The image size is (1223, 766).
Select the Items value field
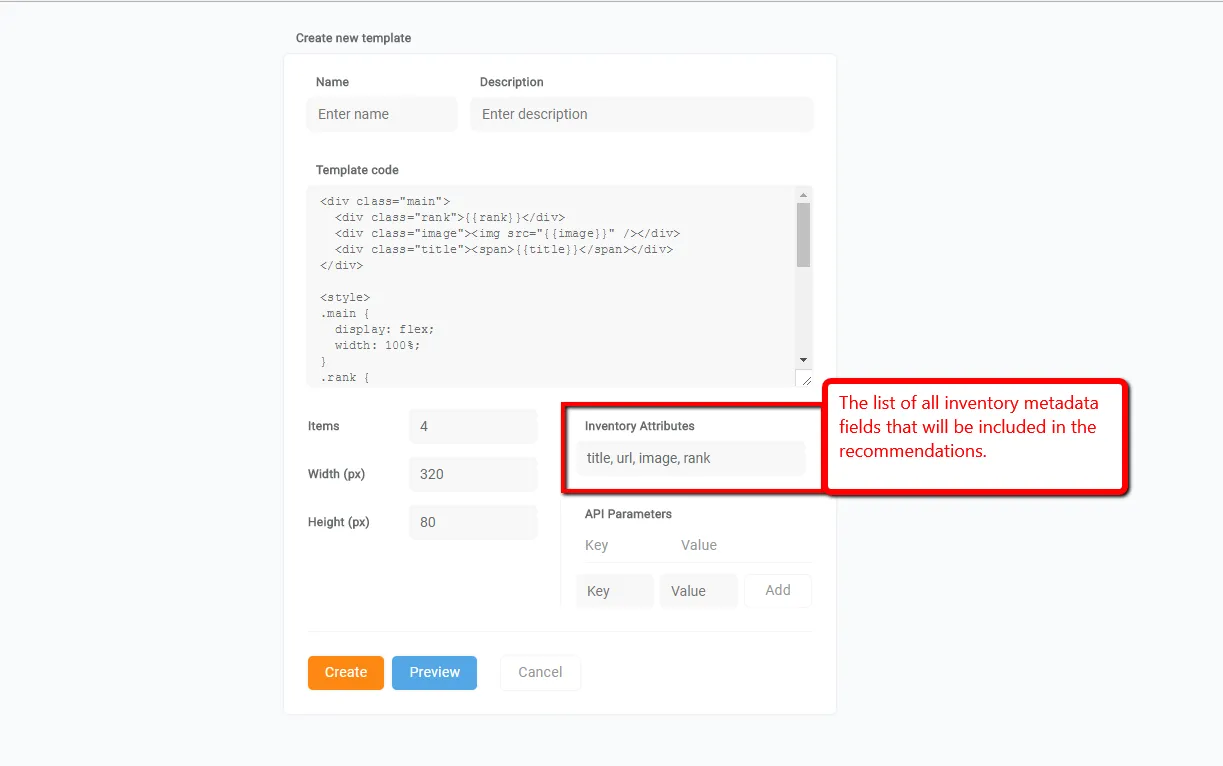(x=473, y=426)
